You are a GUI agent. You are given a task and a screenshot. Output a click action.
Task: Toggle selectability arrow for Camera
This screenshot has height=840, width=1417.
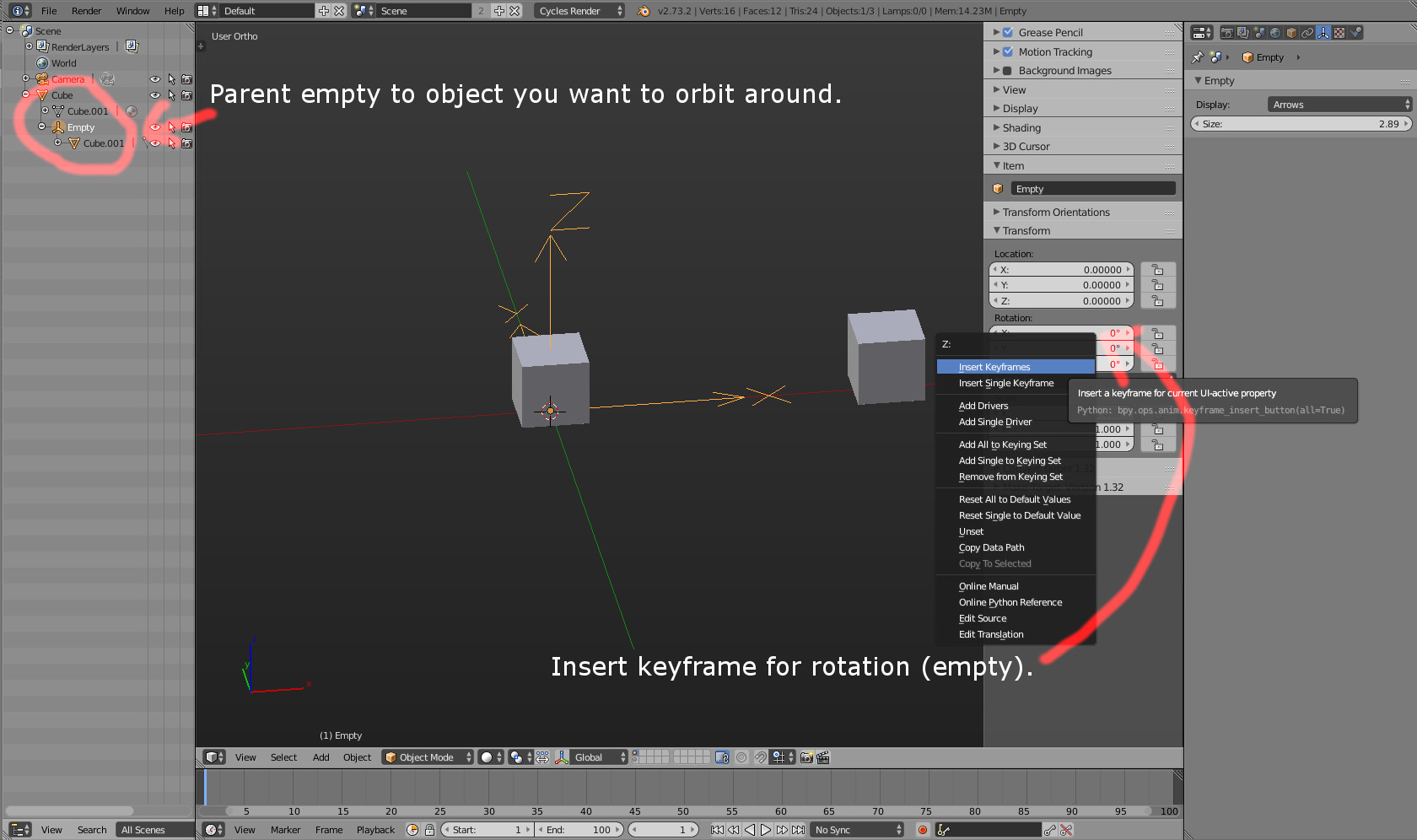[x=171, y=79]
